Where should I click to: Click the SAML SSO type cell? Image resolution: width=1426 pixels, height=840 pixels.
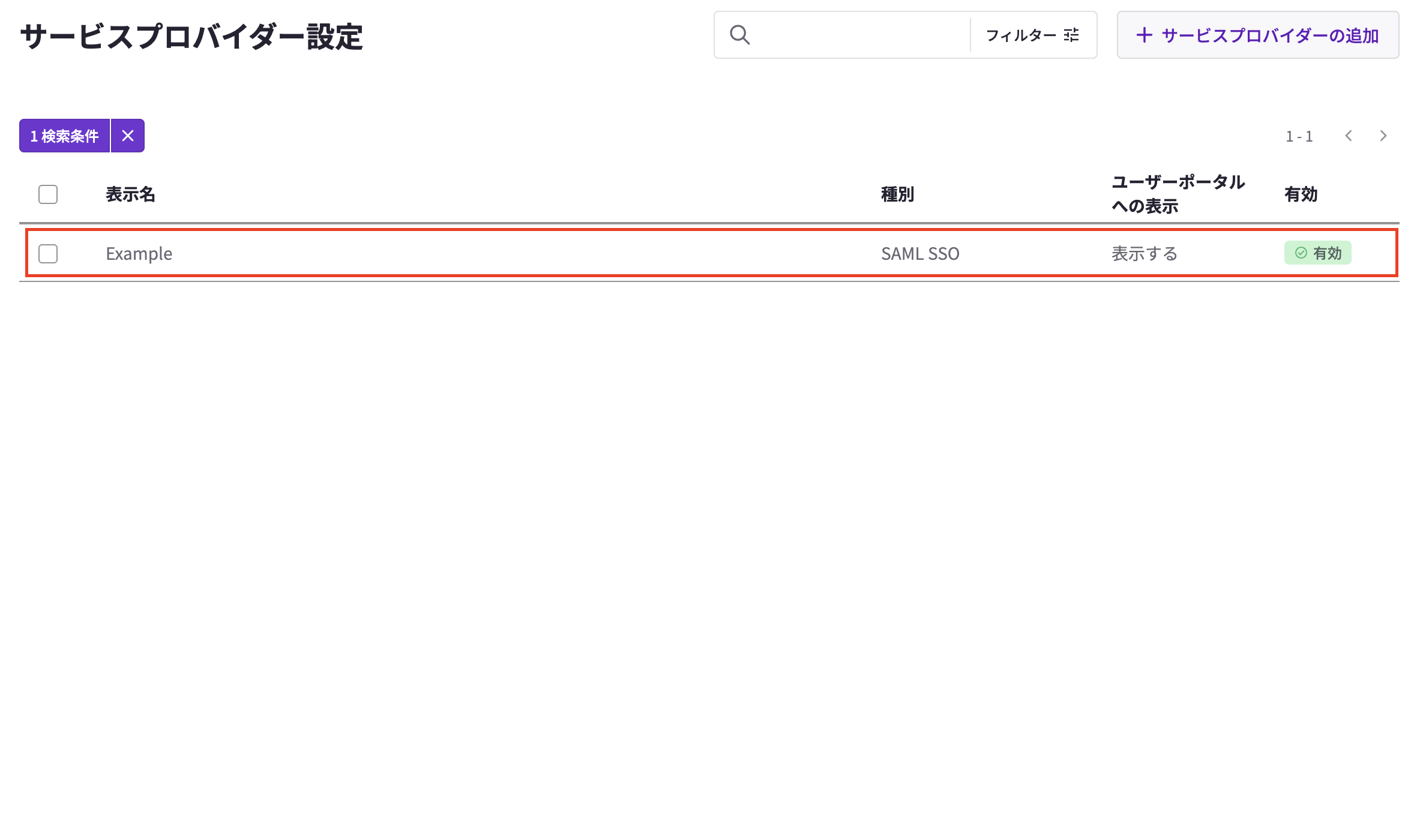920,254
